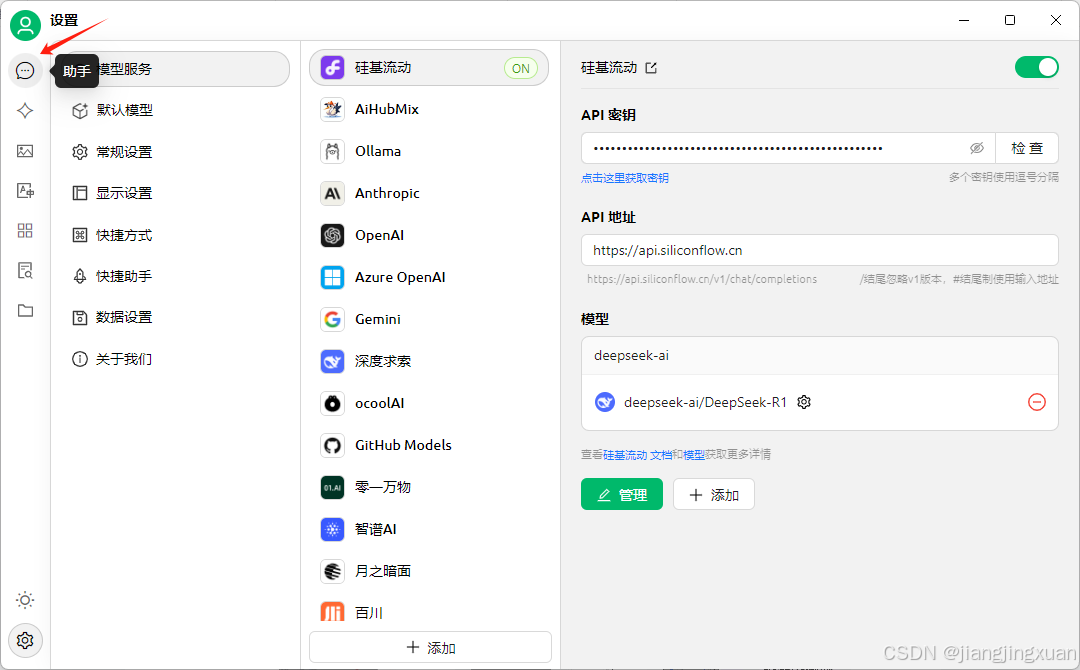The width and height of the screenshot is (1080, 670).
Task: Open the mini apps grid icon
Action: (25, 230)
